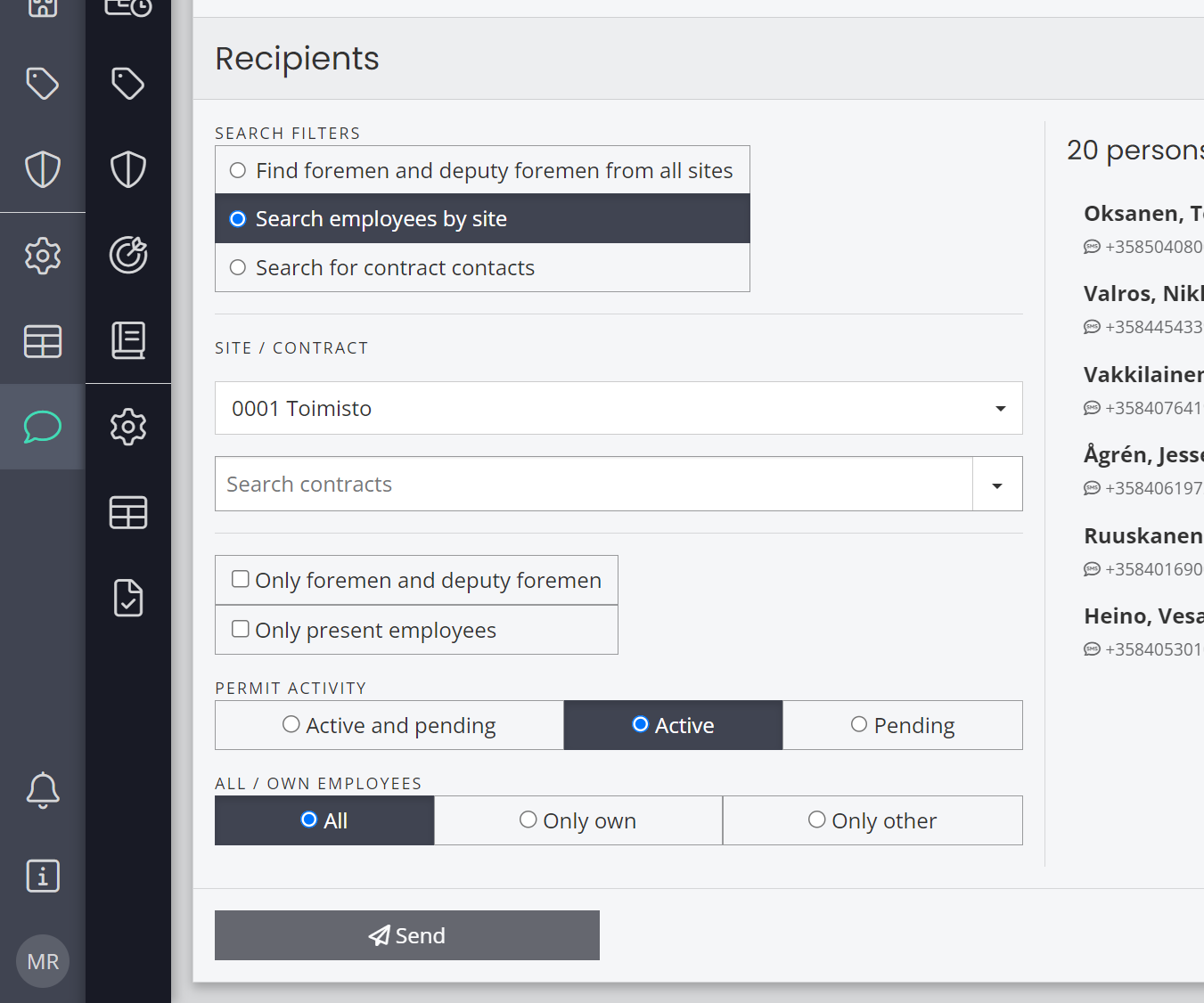Select Find foremen from all sites option

coord(482,170)
